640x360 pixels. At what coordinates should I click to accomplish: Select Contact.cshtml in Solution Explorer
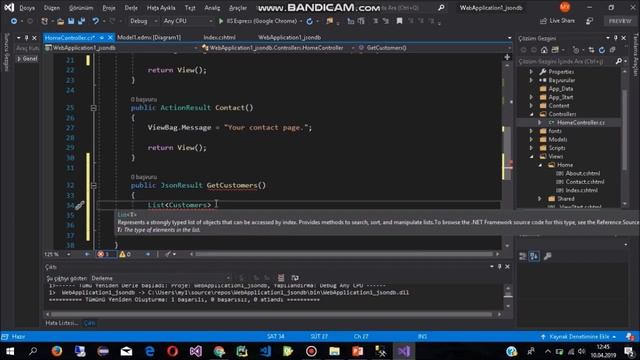[584, 182]
